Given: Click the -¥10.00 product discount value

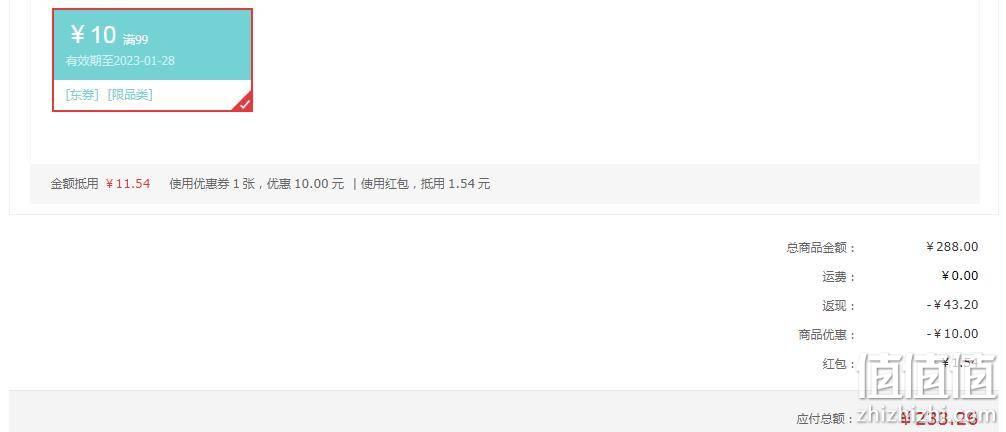Looking at the screenshot, I should 953,334.
